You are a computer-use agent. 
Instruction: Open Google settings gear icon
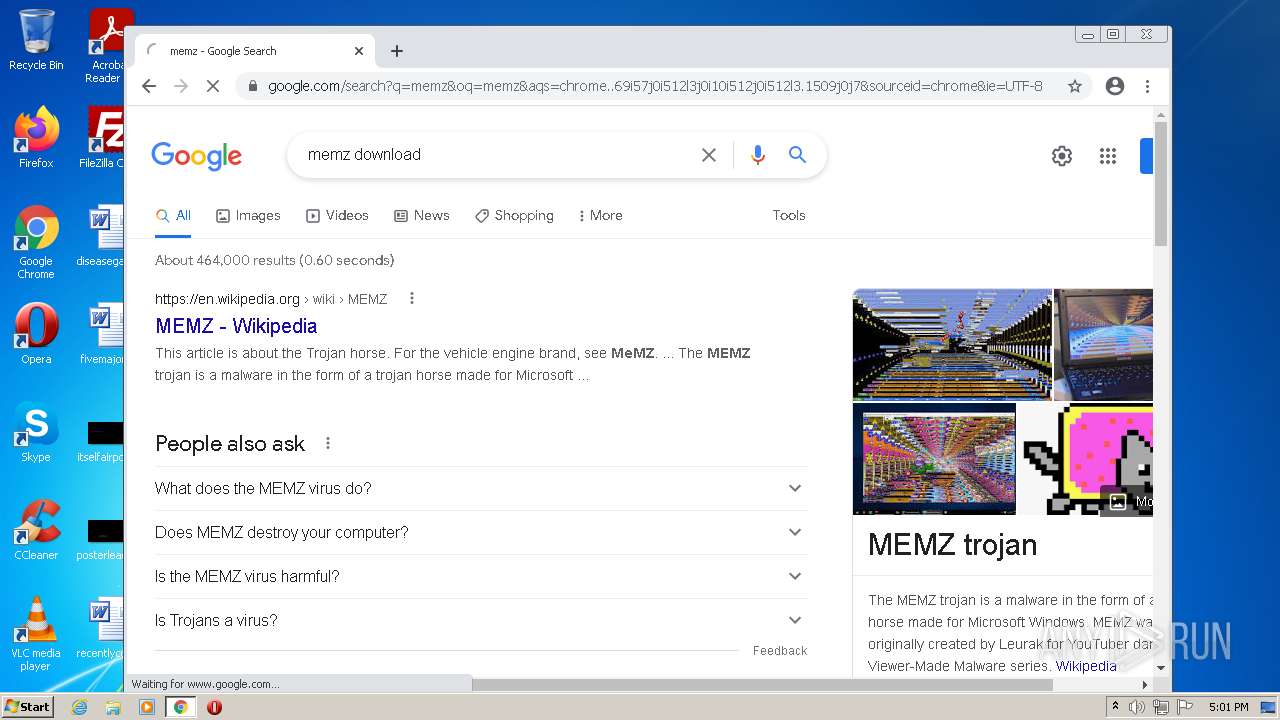pos(1062,156)
